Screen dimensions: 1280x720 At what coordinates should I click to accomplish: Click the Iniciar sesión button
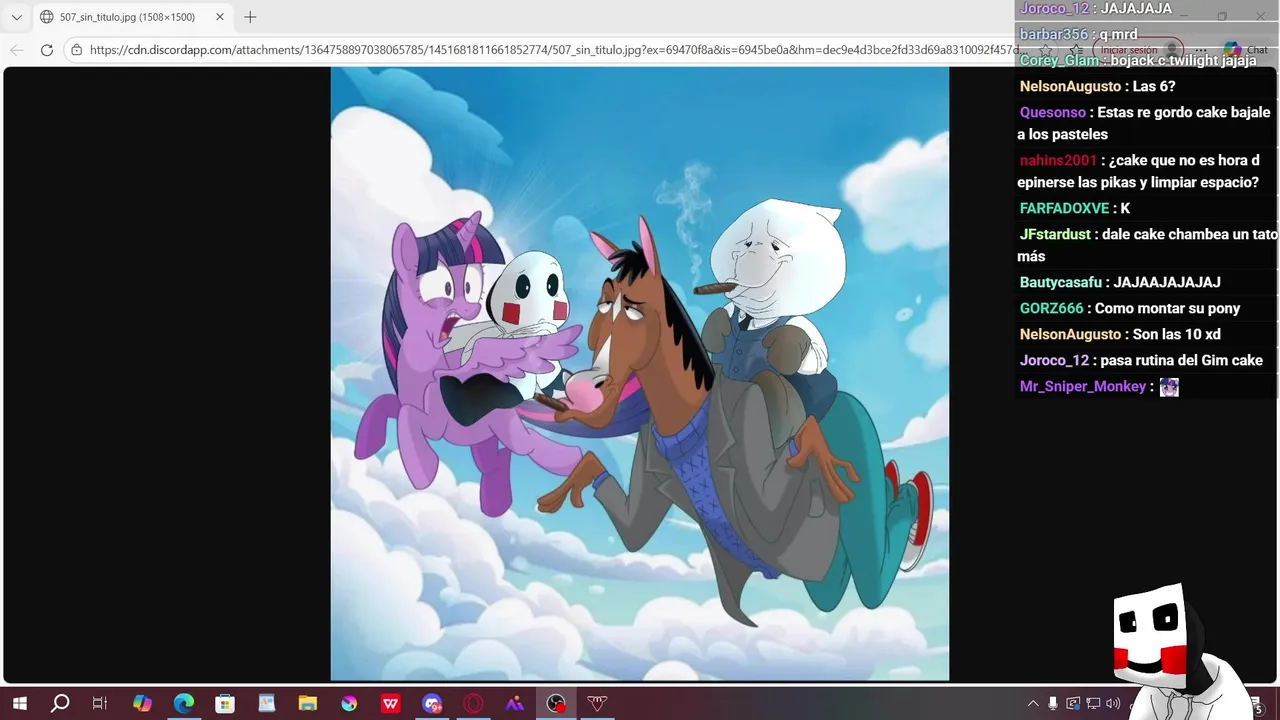pos(1137,50)
